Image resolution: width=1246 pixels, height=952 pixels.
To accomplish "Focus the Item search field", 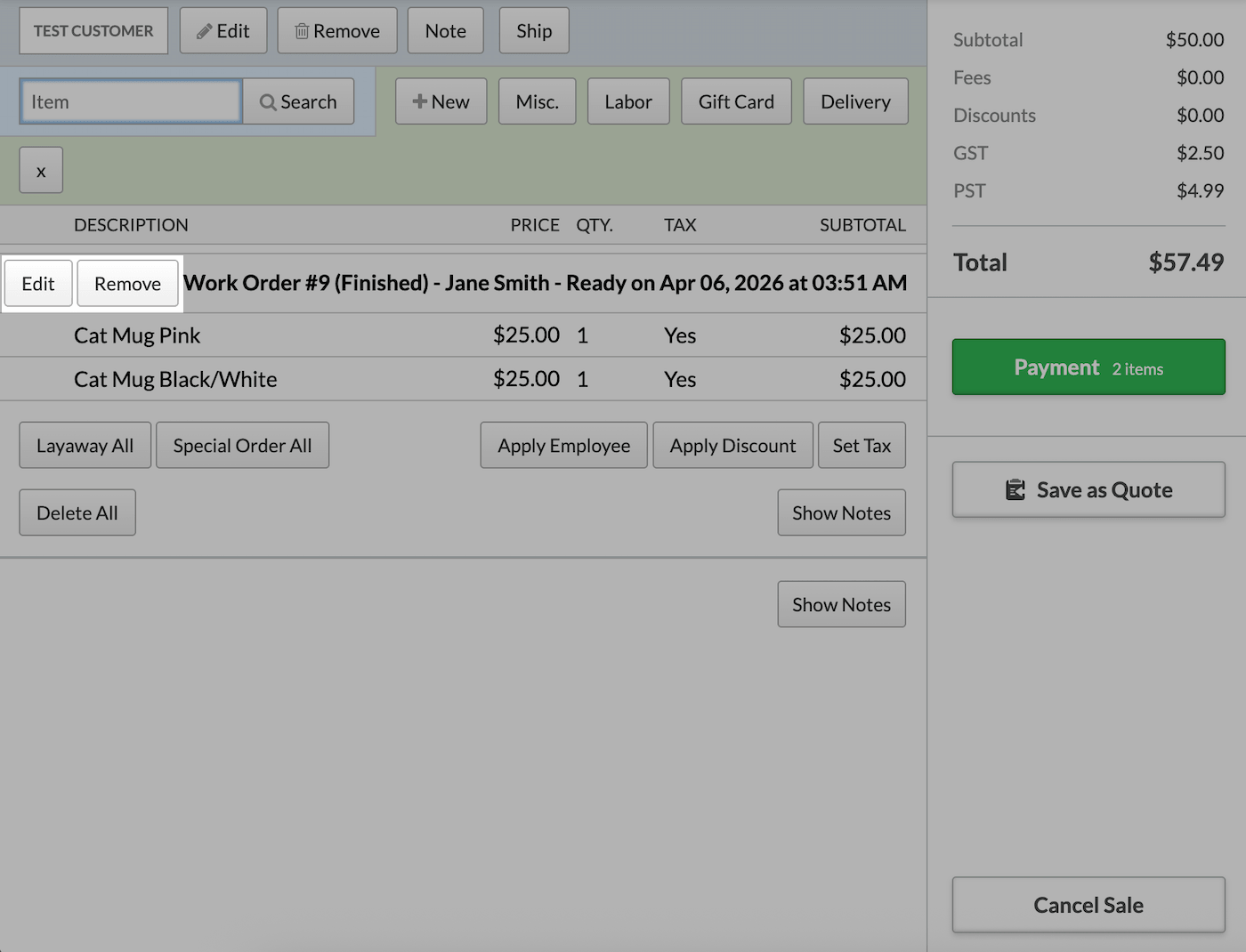I will (x=131, y=101).
